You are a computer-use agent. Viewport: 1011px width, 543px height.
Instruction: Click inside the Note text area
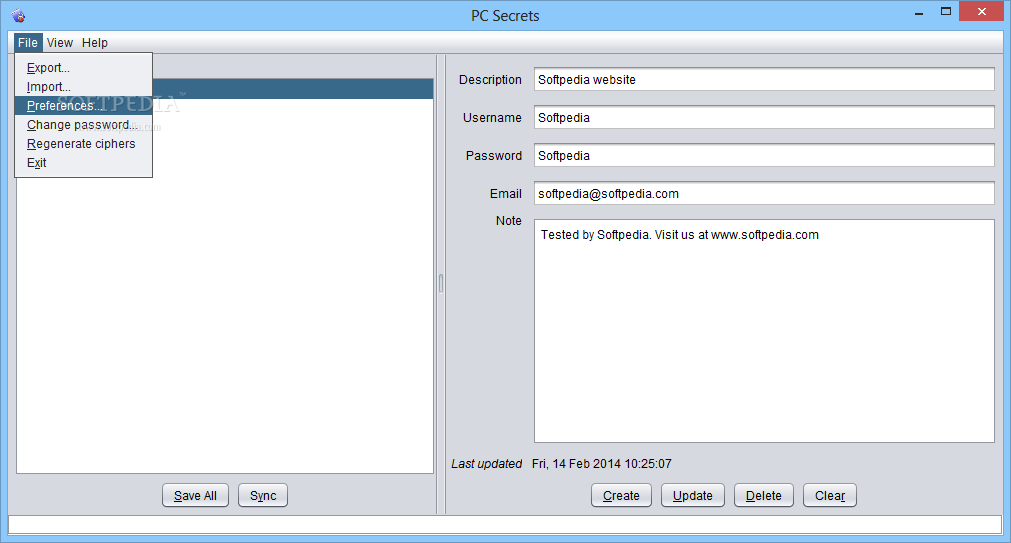(764, 331)
